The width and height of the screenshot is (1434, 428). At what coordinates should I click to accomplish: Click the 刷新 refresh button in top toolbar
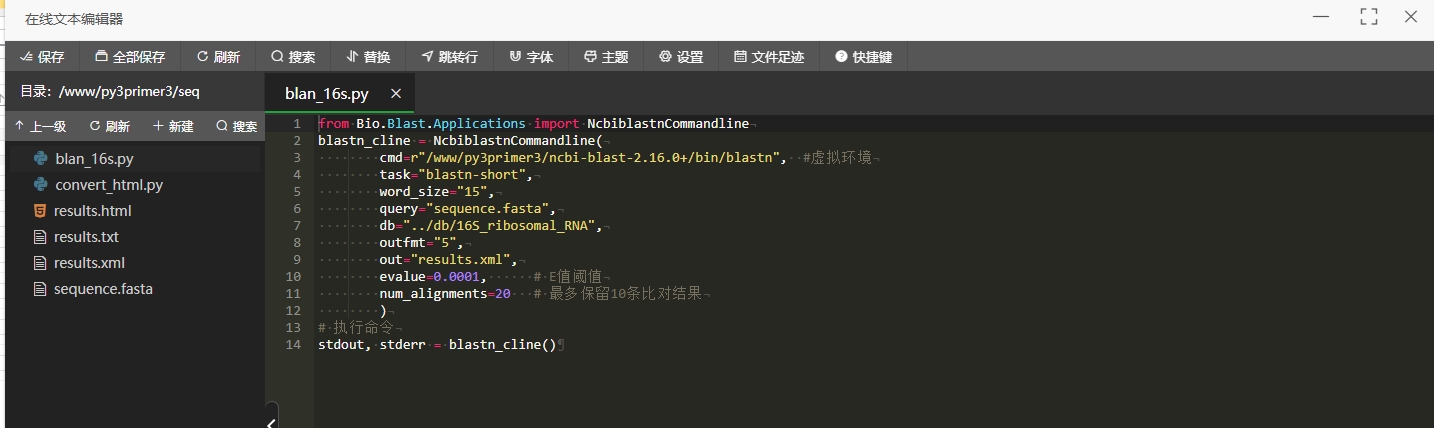218,57
